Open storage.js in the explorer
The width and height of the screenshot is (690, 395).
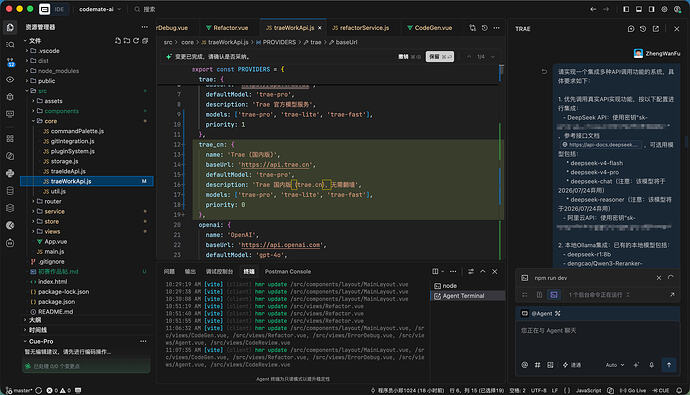click(x=64, y=161)
